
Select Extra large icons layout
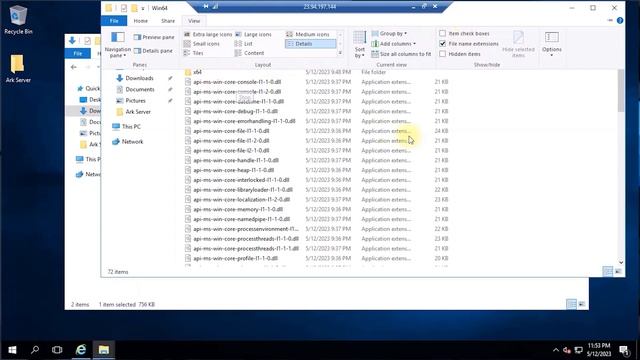coord(208,34)
